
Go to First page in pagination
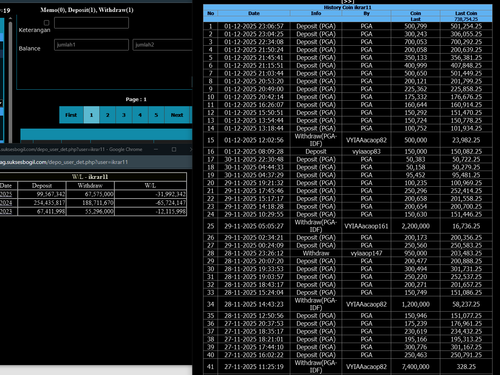(71, 115)
